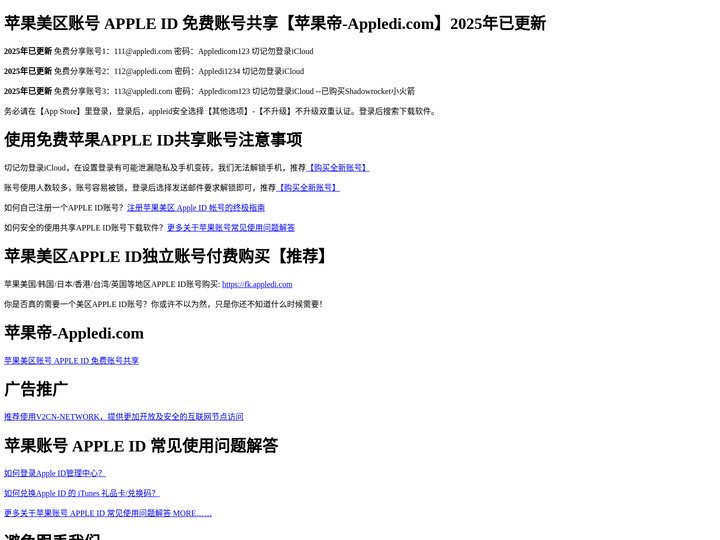This screenshot has width=720, height=540.
Task: Click the 免费分享账号3 line with 113@appledi.com
Action: pyautogui.click(x=209, y=91)
